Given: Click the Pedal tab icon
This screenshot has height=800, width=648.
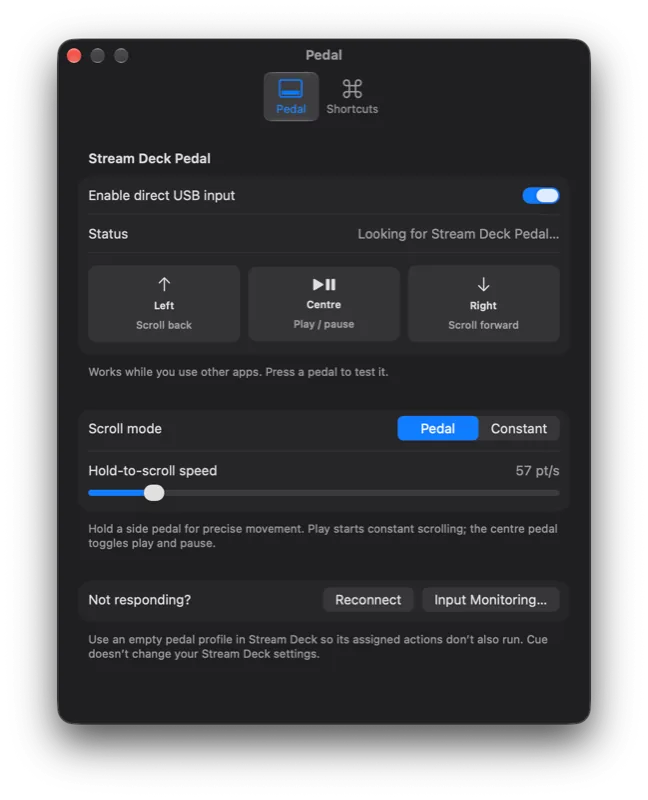Looking at the screenshot, I should (x=290, y=88).
